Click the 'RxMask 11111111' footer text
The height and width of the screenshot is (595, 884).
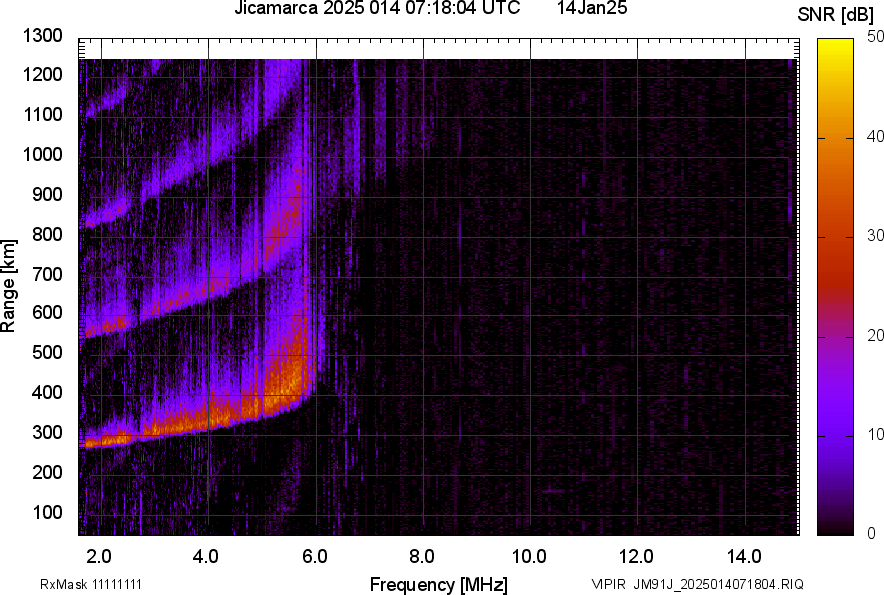pos(91,584)
